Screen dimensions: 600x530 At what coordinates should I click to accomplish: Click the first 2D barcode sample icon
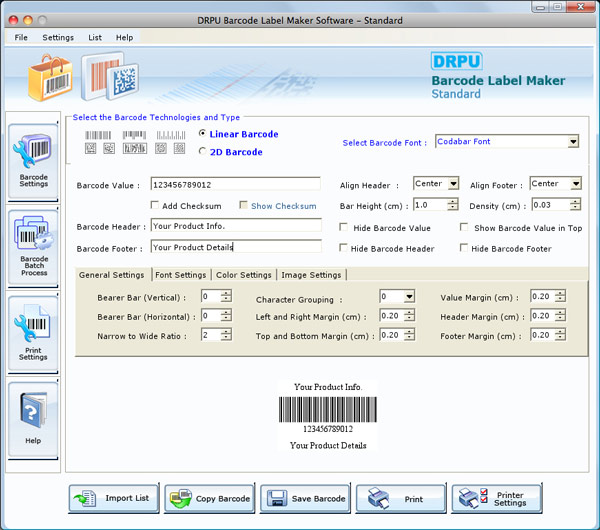(91, 148)
